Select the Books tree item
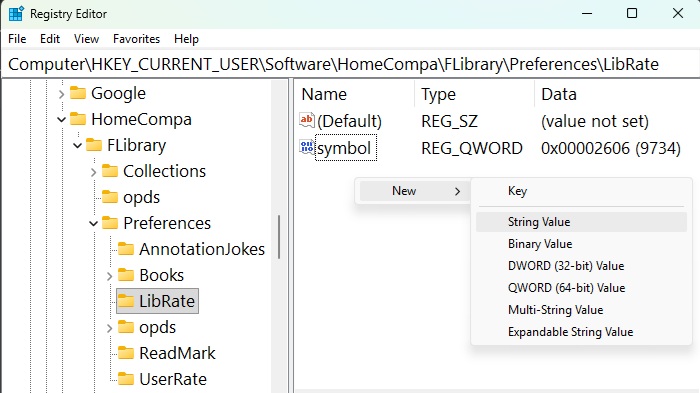 click(x=161, y=275)
